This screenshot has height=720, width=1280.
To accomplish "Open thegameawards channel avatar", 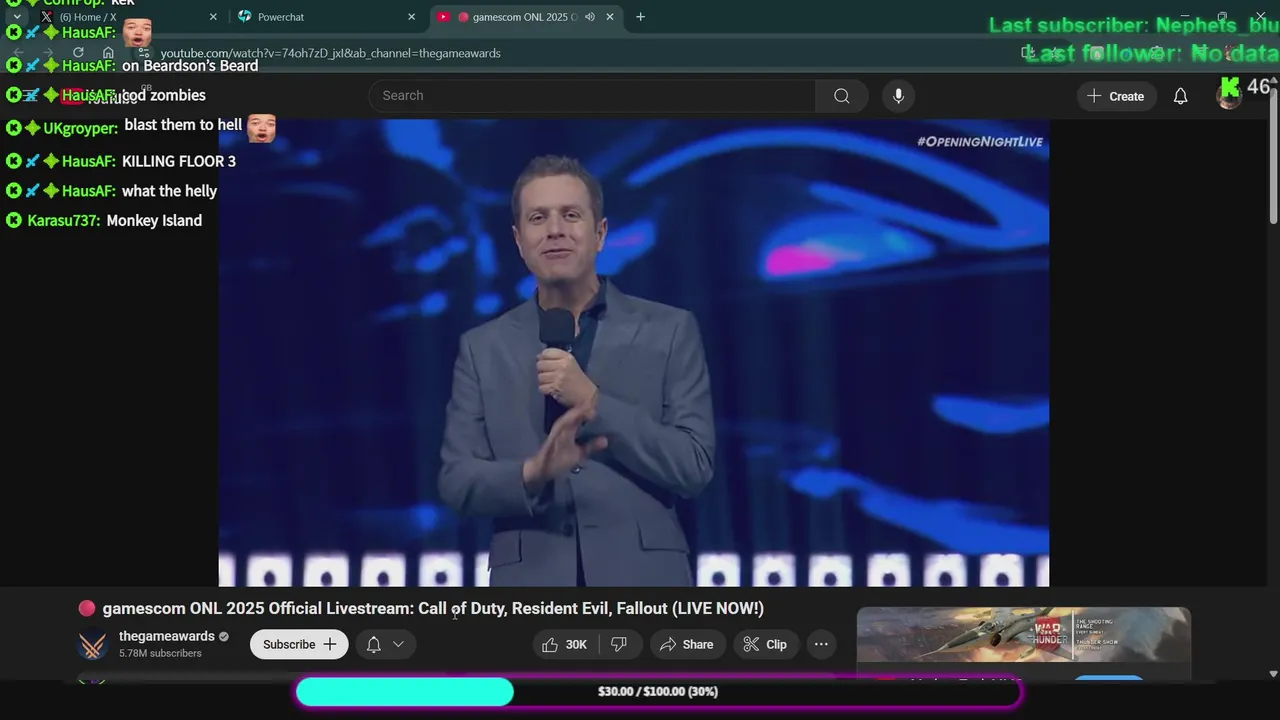I will 93,644.
